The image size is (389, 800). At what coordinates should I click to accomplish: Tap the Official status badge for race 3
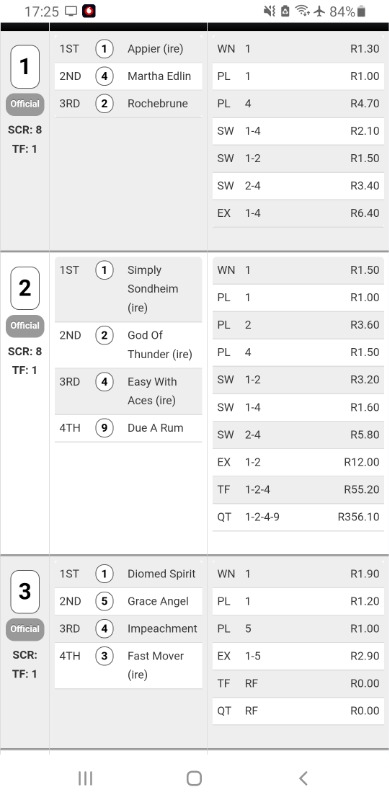[25, 629]
